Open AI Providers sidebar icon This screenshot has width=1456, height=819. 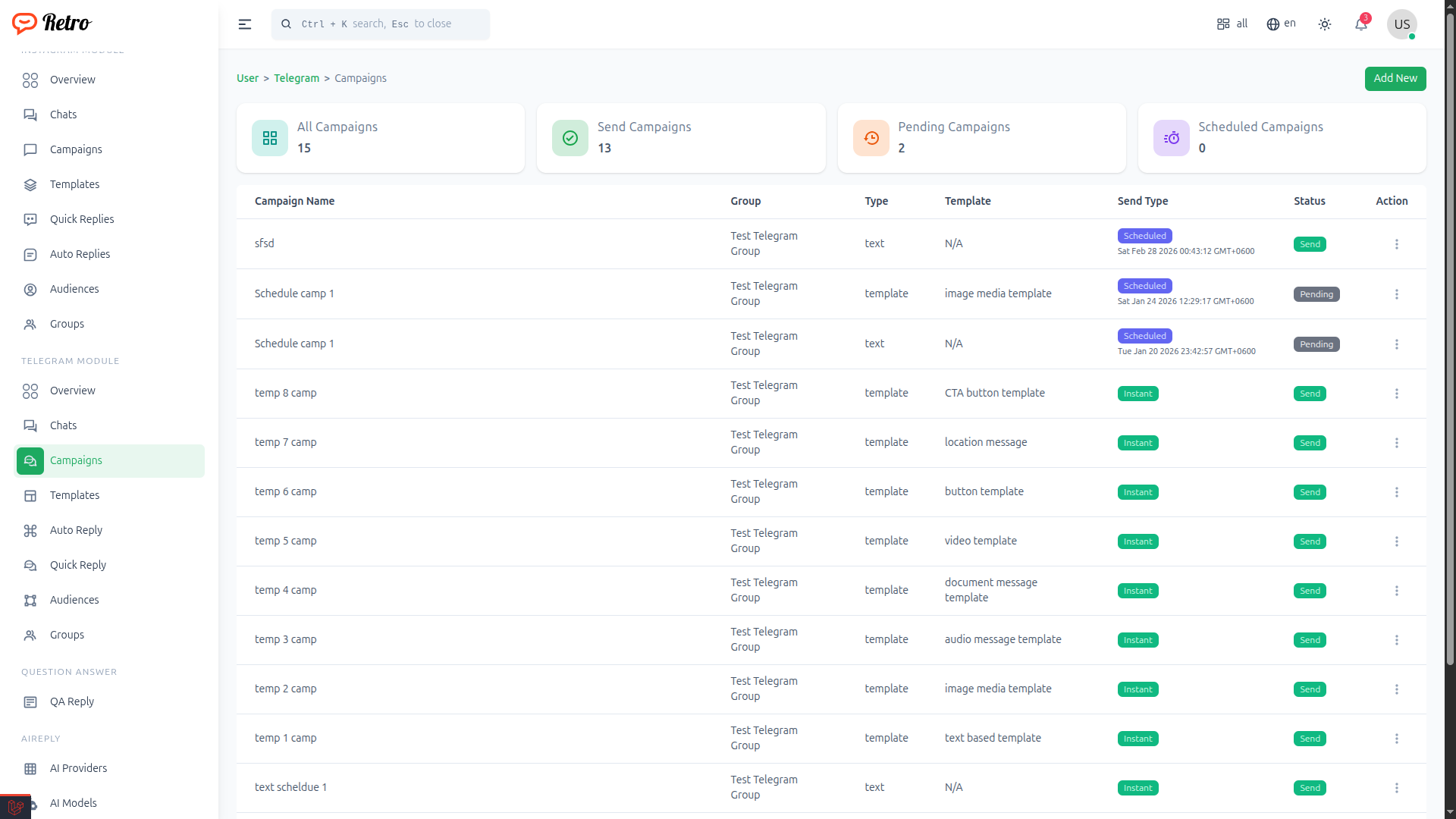(x=30, y=769)
